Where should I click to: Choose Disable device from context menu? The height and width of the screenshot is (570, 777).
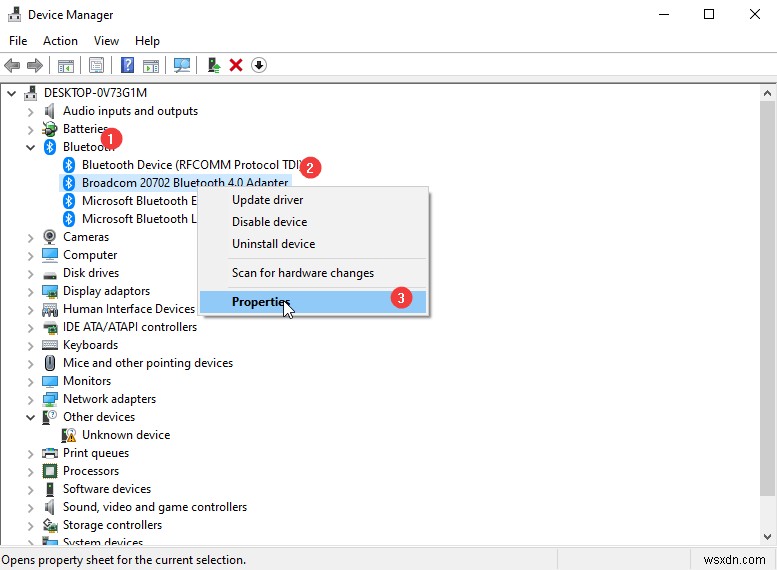313,222
